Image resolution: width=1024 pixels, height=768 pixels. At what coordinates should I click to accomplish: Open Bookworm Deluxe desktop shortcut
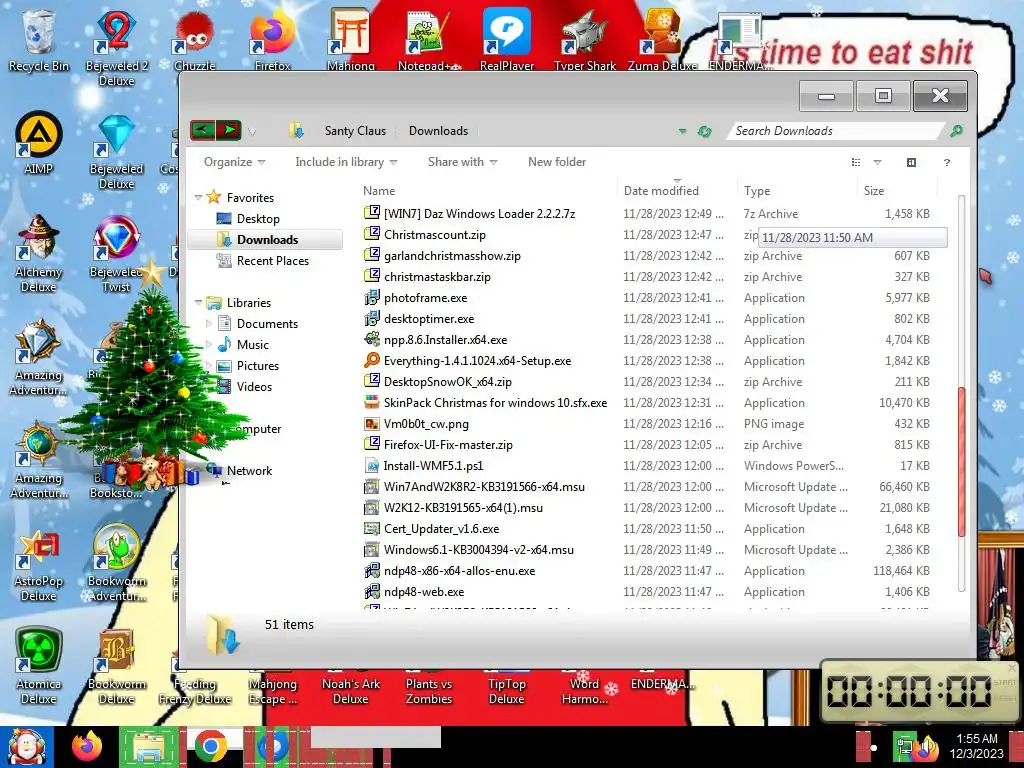coord(116,666)
